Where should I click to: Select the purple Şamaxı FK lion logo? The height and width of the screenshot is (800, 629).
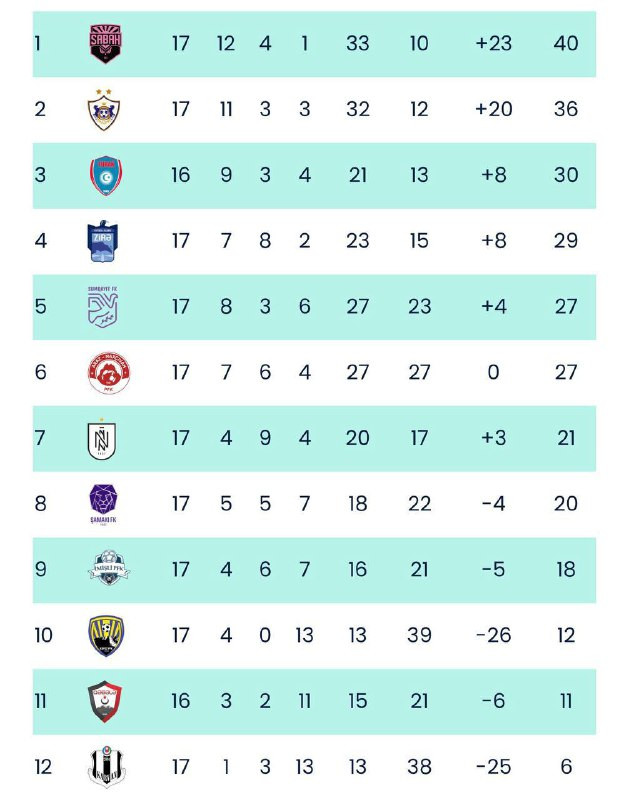pyautogui.click(x=104, y=505)
